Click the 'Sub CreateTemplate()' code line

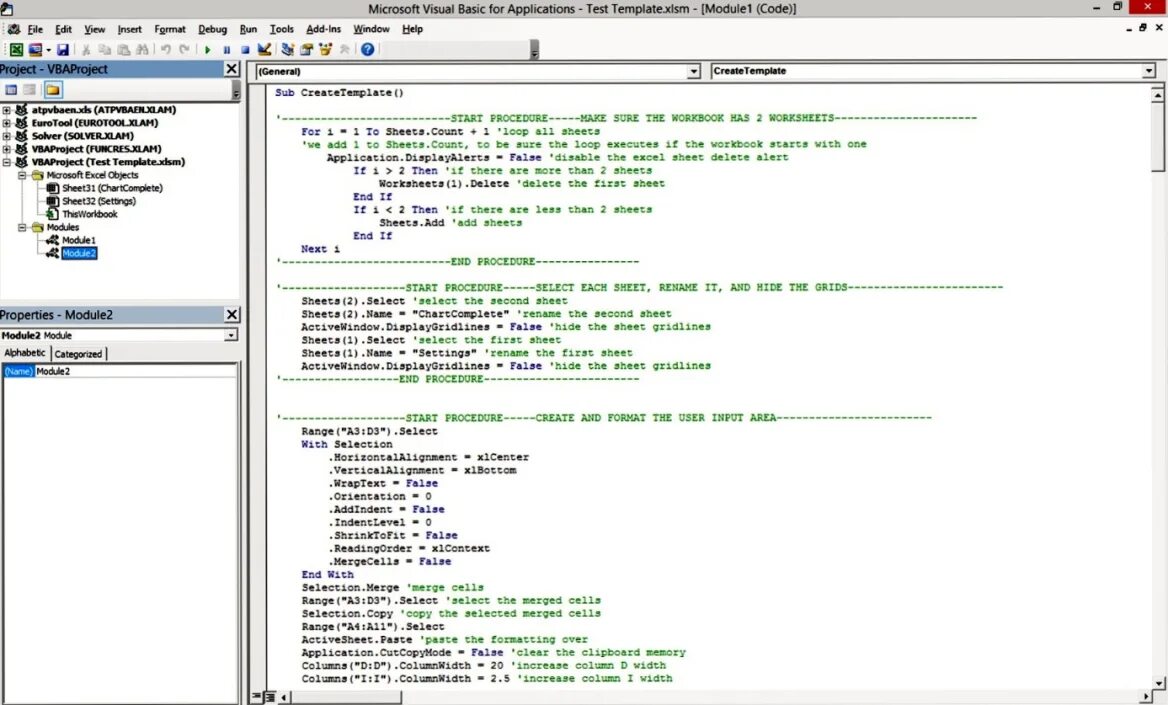coord(339,92)
